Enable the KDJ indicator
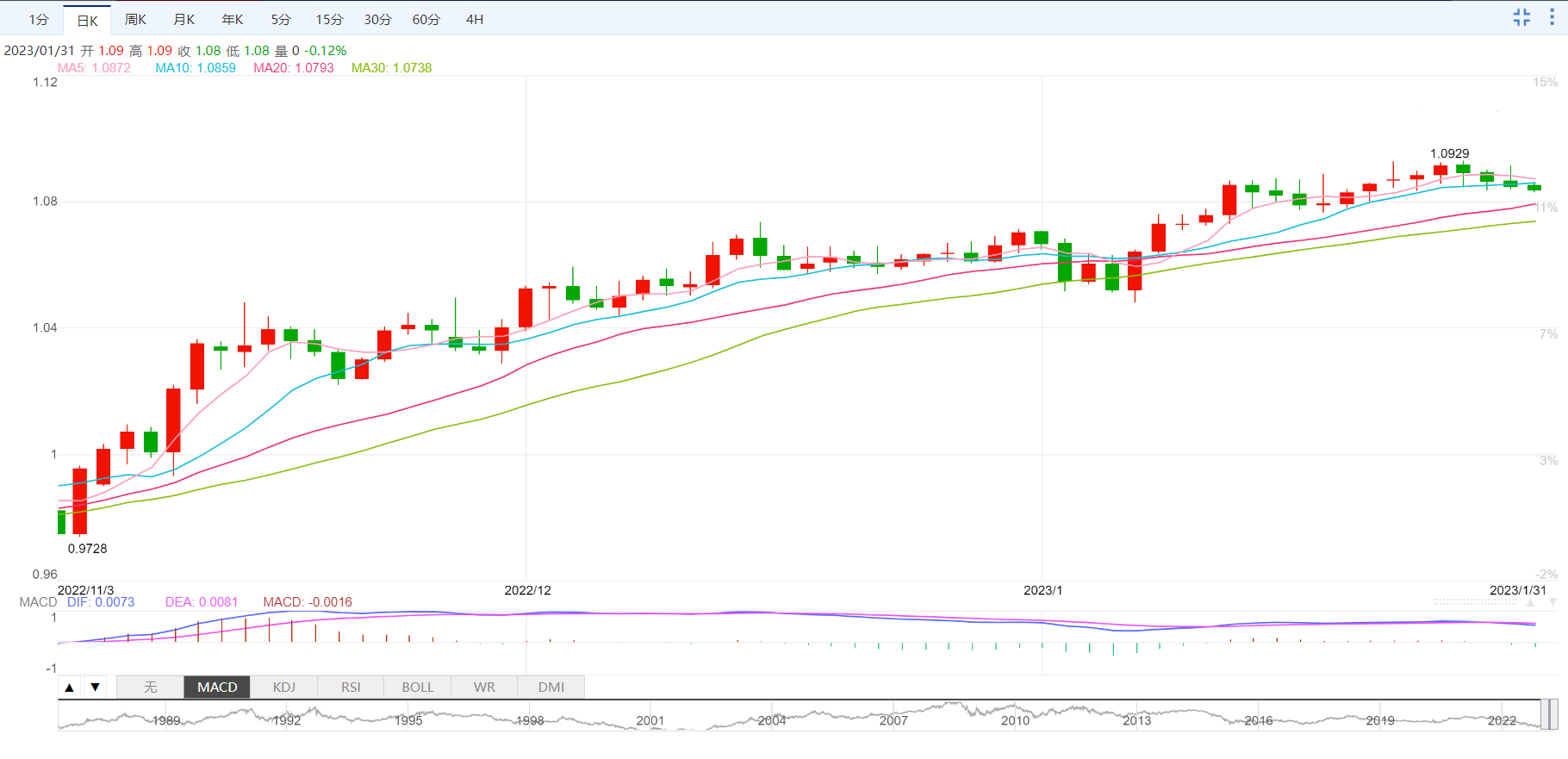 coord(284,687)
